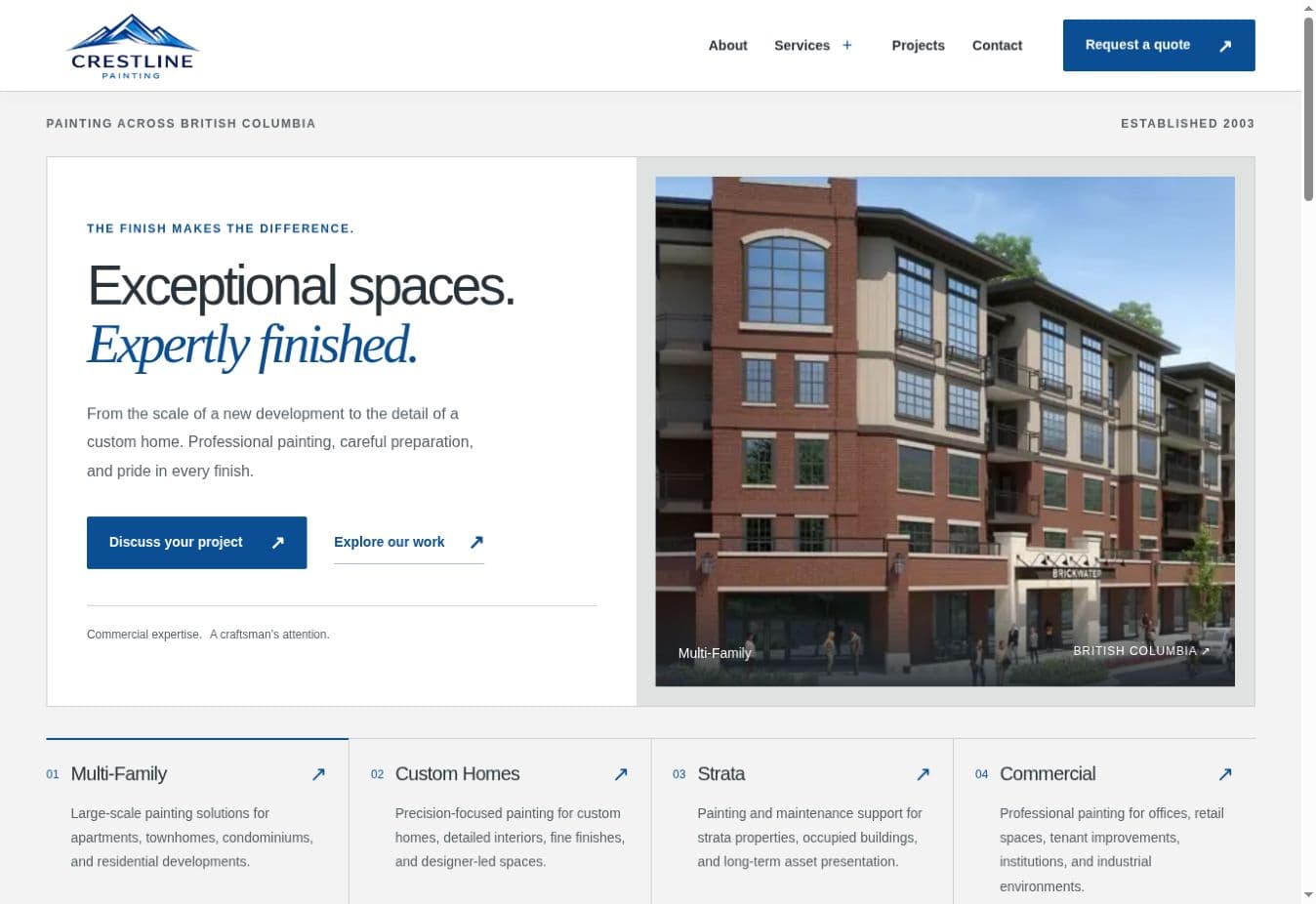Click the scrollbar up arrow
Image resolution: width=1316 pixels, height=904 pixels.
[1308, 7]
